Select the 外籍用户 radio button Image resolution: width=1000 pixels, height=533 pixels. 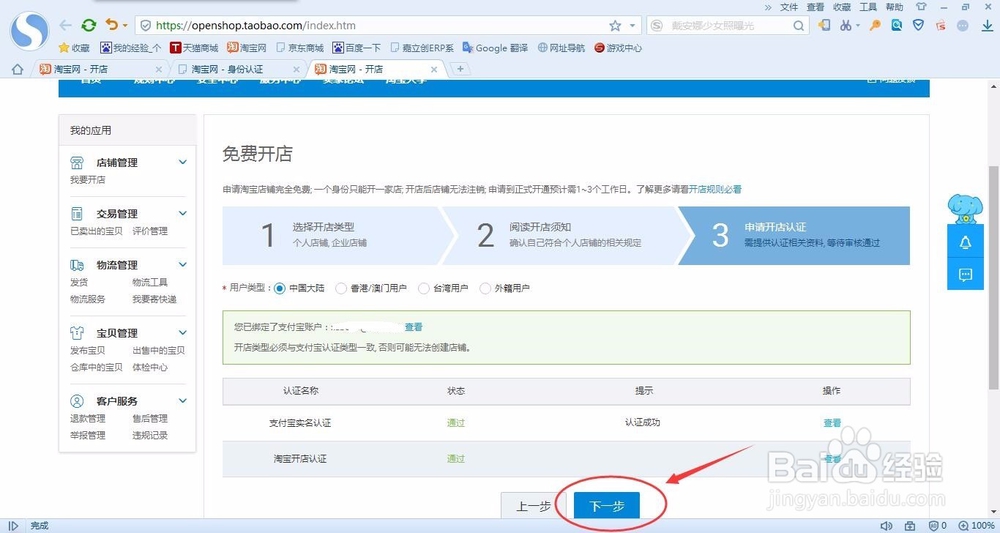tap(485, 288)
